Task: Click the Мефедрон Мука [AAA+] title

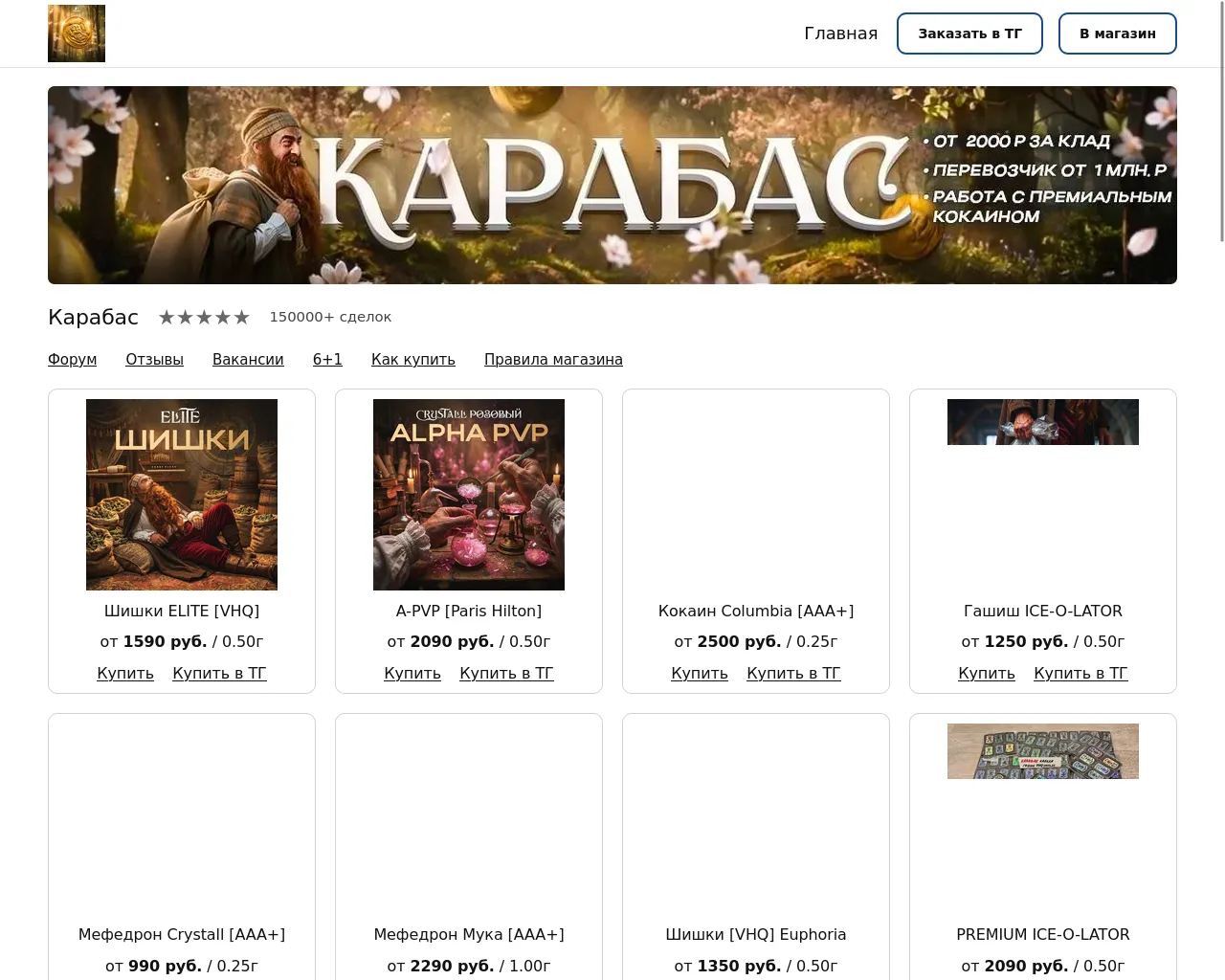Action: [x=469, y=934]
